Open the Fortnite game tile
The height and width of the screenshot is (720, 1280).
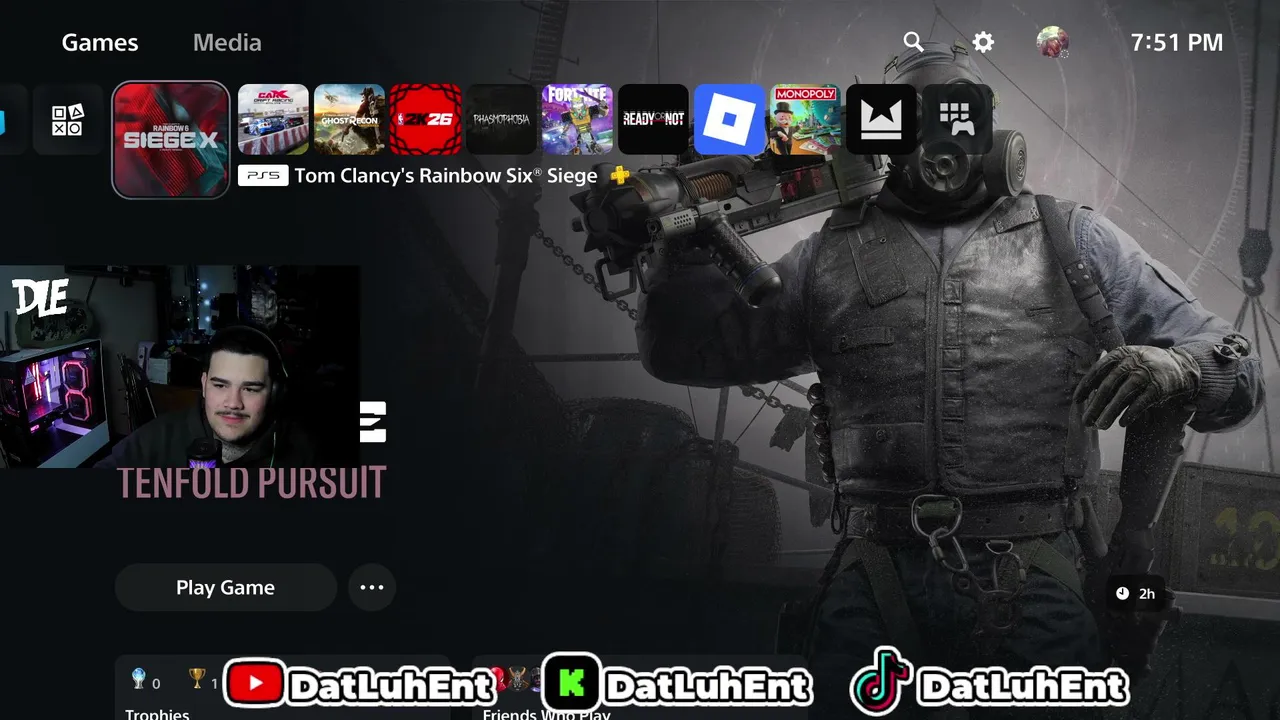pyautogui.click(x=577, y=119)
